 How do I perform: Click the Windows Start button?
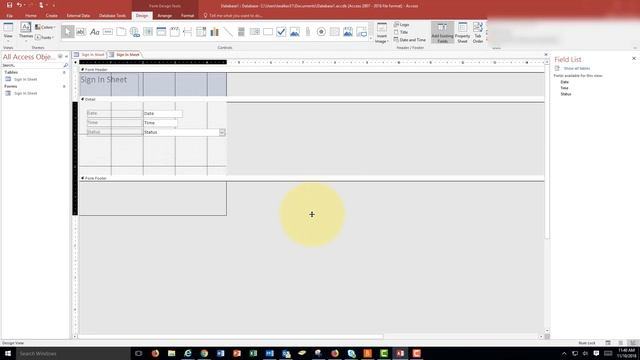(8, 353)
